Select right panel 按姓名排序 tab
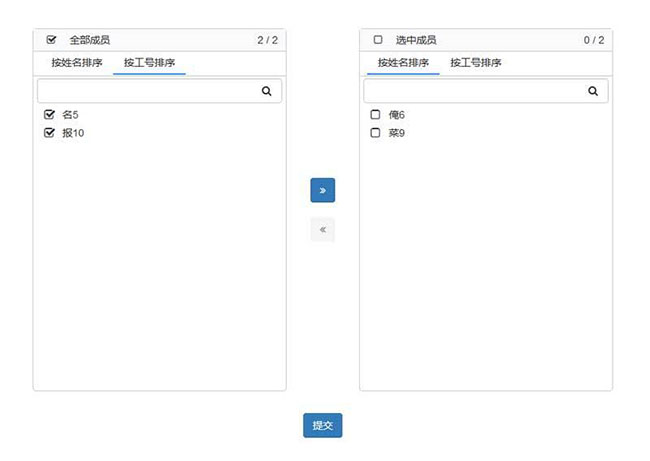The height and width of the screenshot is (461, 650). tap(403, 62)
